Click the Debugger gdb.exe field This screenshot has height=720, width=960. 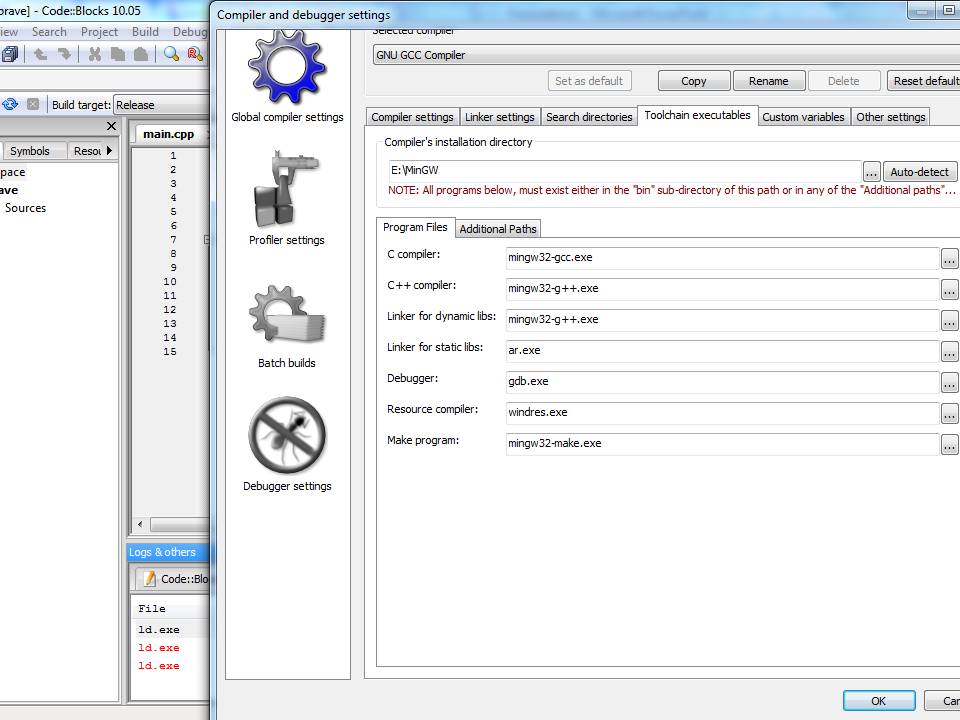point(722,381)
